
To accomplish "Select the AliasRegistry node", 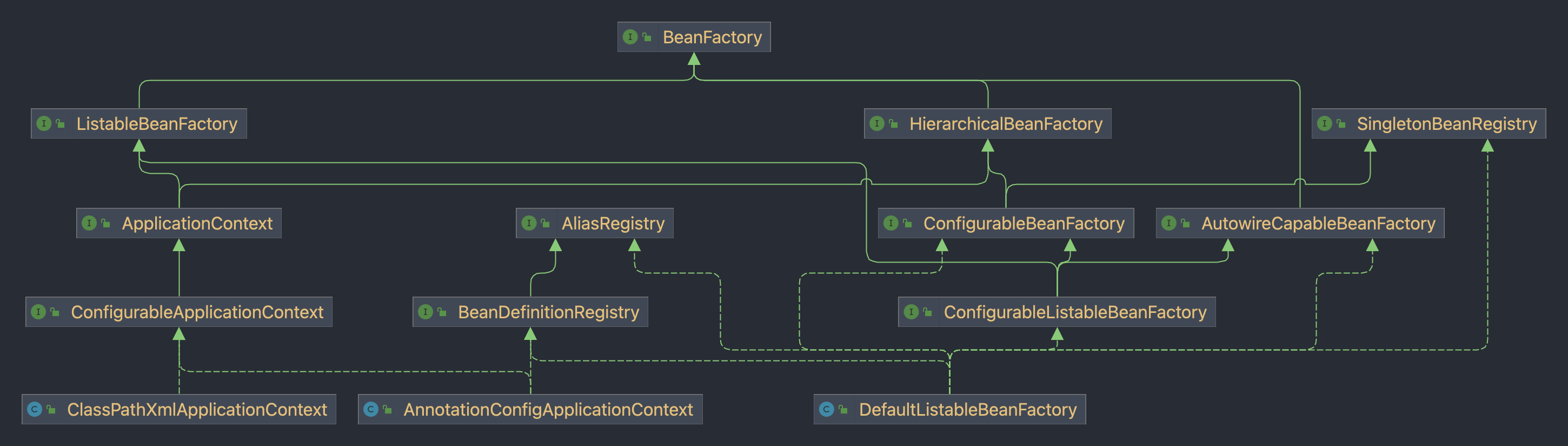I will (595, 223).
